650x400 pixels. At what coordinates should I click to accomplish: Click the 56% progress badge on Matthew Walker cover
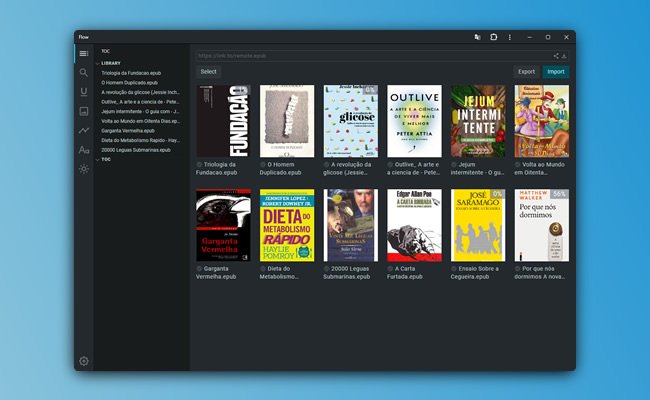pyautogui.click(x=559, y=194)
